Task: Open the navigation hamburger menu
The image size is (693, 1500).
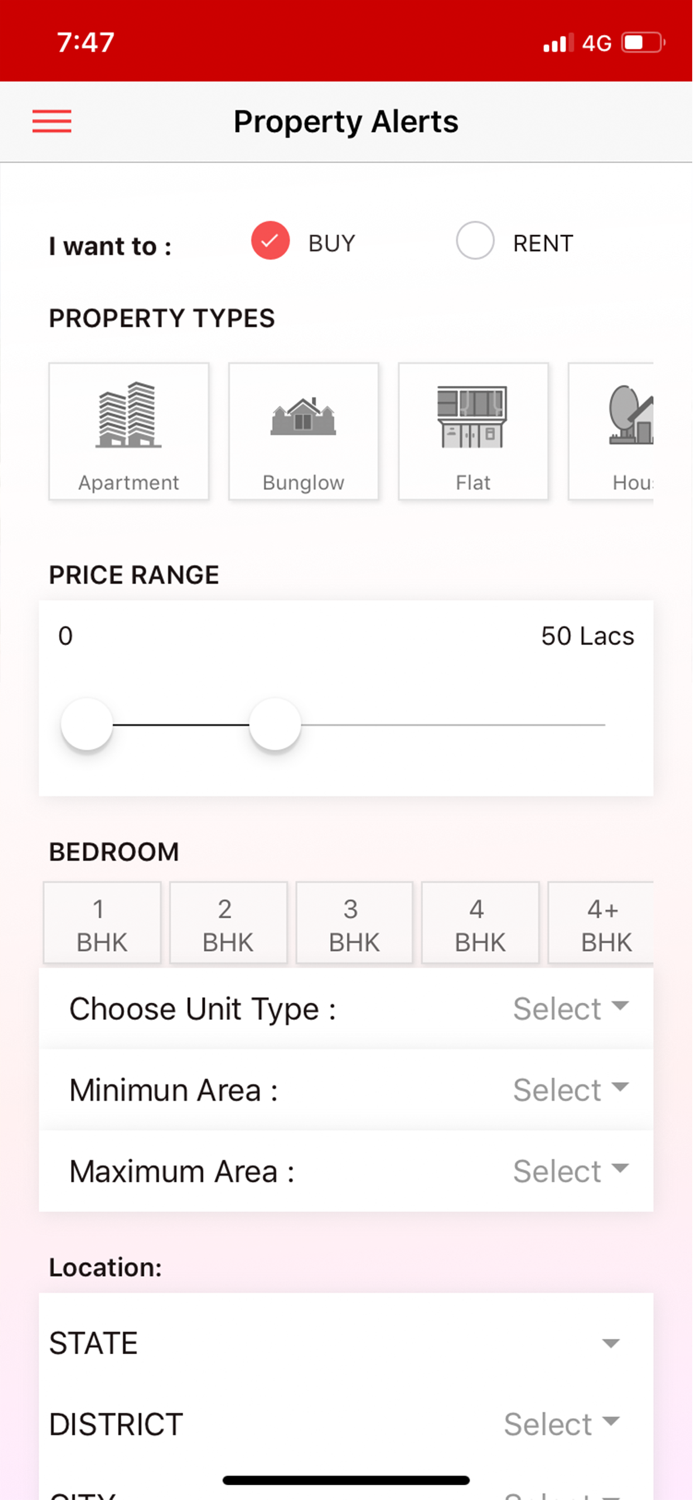Action: coord(51,121)
